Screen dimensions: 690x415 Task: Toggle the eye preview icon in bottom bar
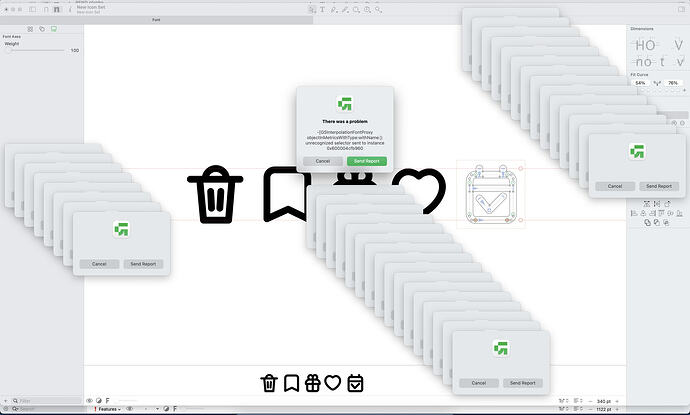tap(89, 401)
